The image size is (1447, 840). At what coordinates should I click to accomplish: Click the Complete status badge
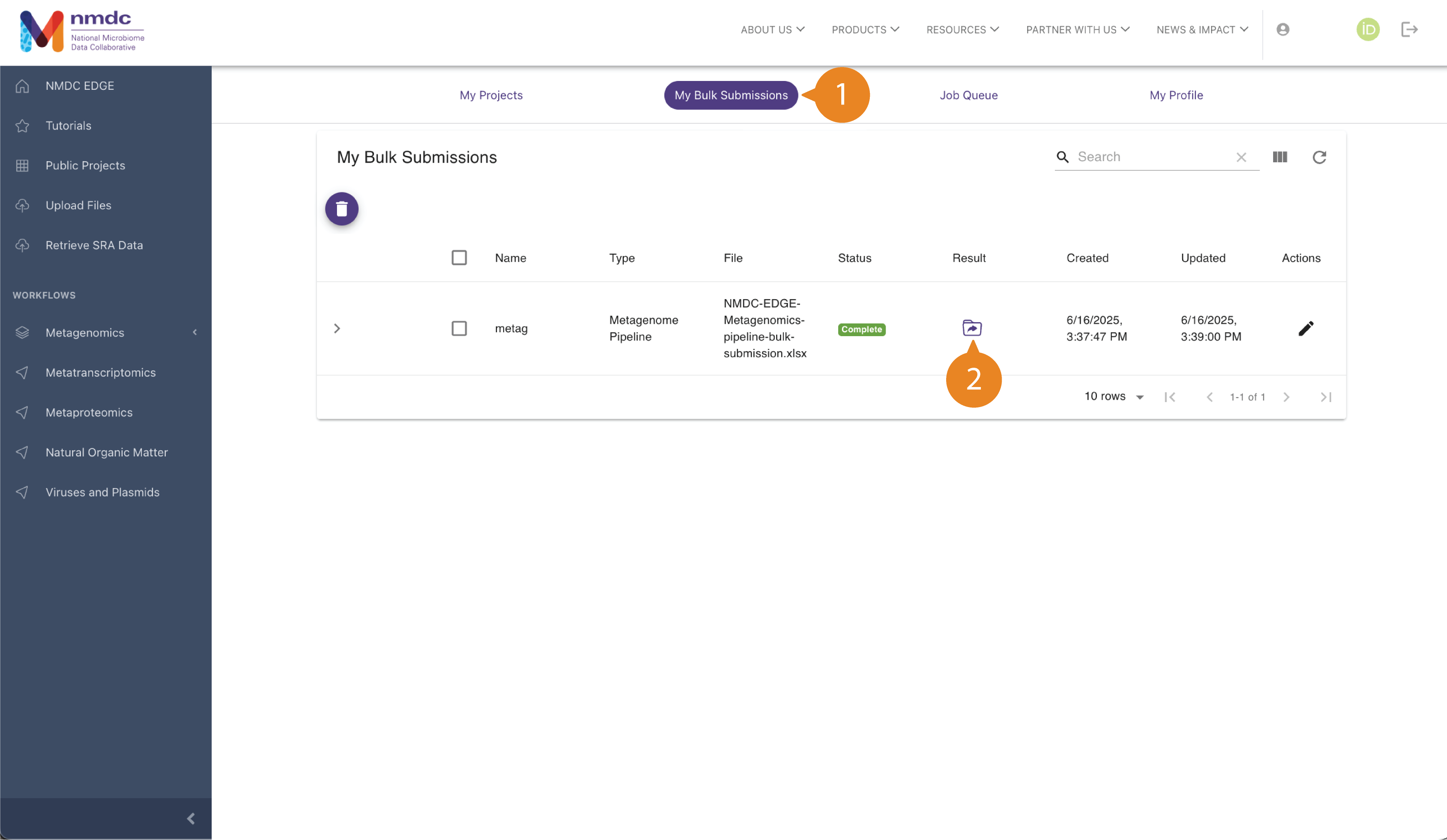(861, 330)
